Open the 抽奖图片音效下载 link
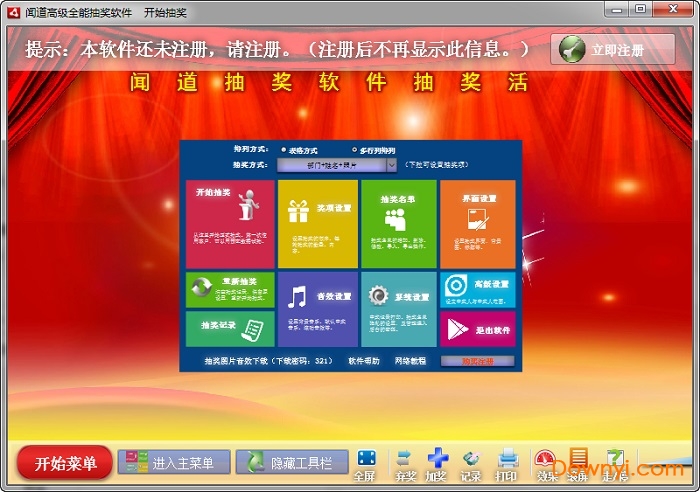Image resolution: width=700 pixels, height=492 pixels. click(268, 361)
